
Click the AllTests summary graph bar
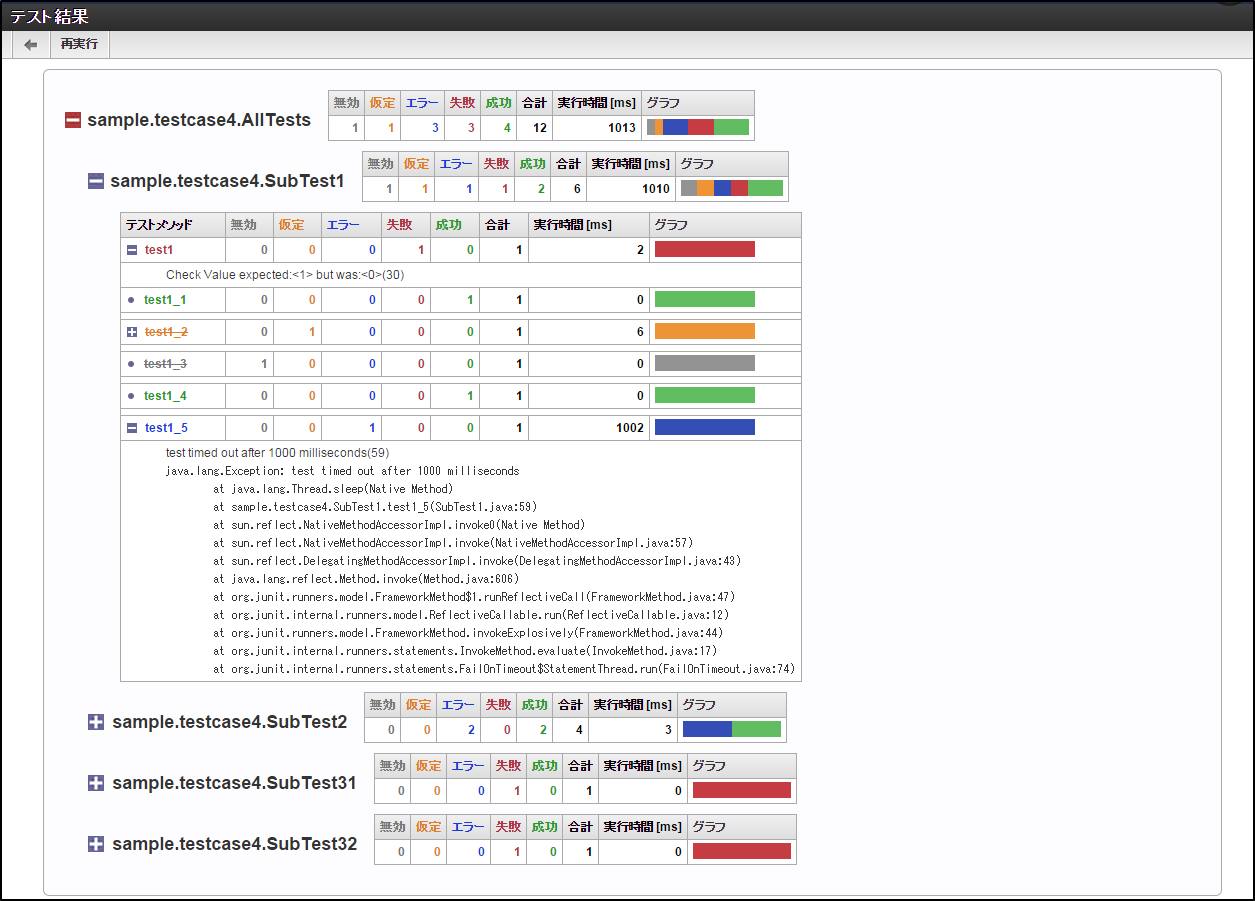[697, 127]
